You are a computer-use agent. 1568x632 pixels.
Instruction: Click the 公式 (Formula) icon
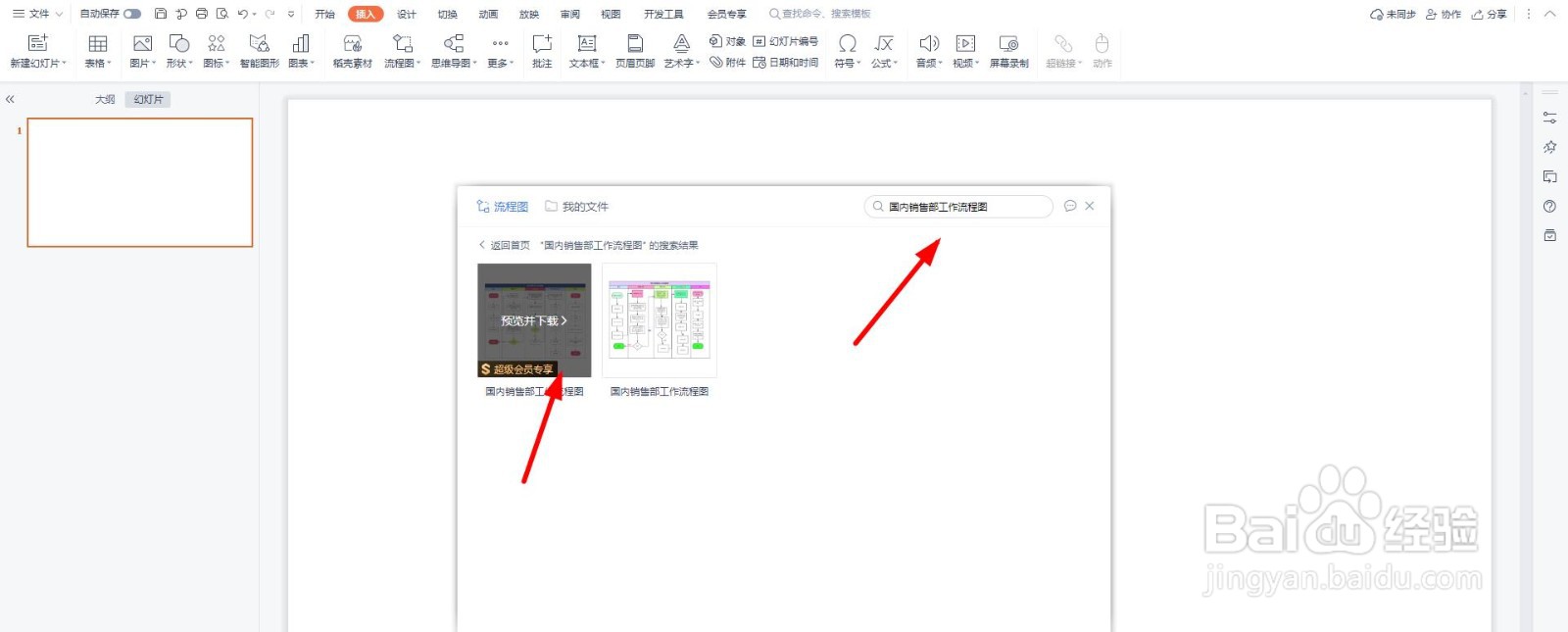tap(884, 43)
